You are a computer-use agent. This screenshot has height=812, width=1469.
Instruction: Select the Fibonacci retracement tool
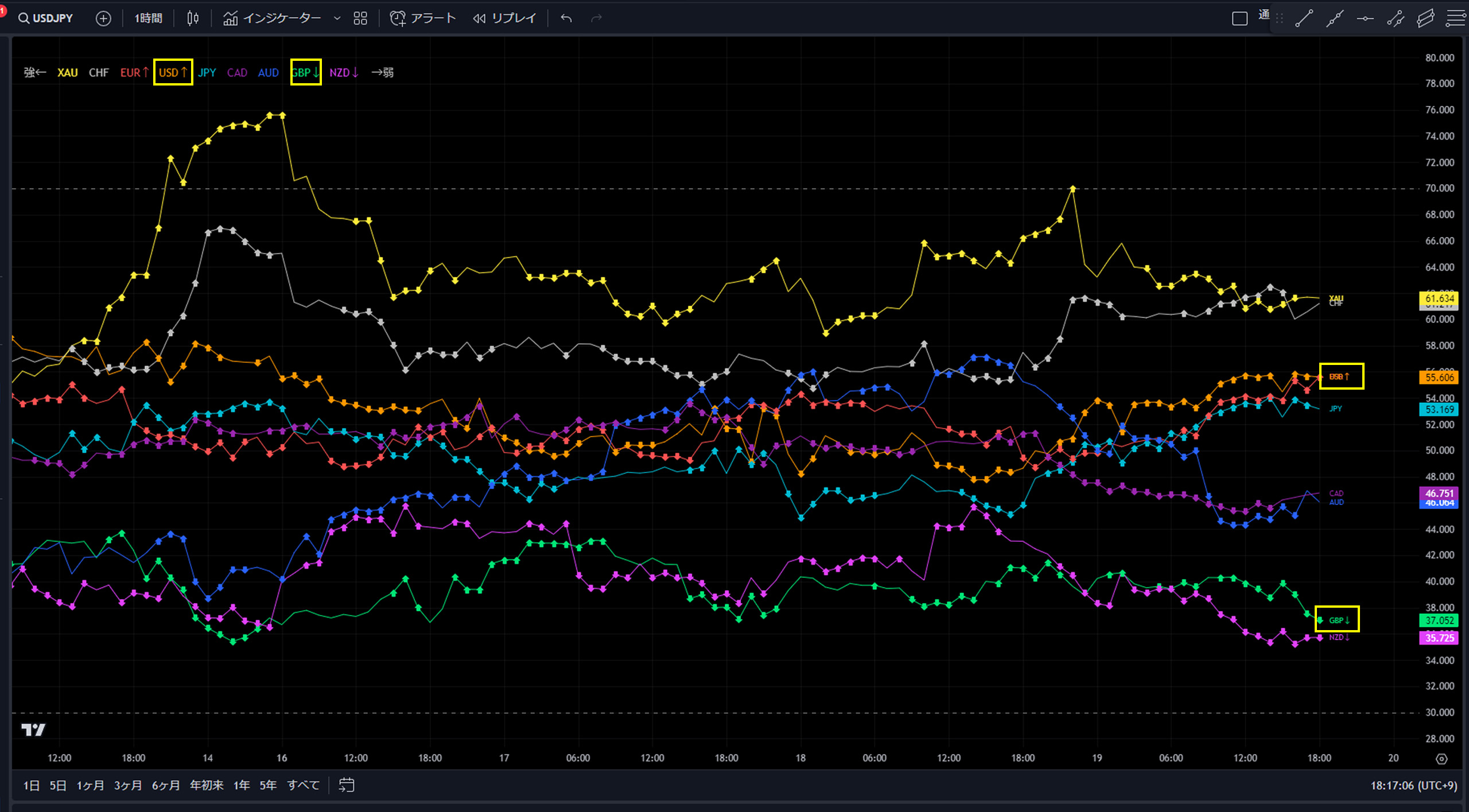[x=1456, y=18]
